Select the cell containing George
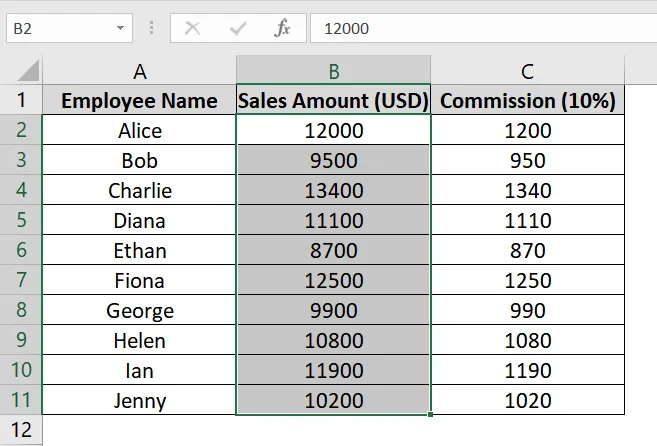This screenshot has height=446, width=657. click(x=140, y=310)
